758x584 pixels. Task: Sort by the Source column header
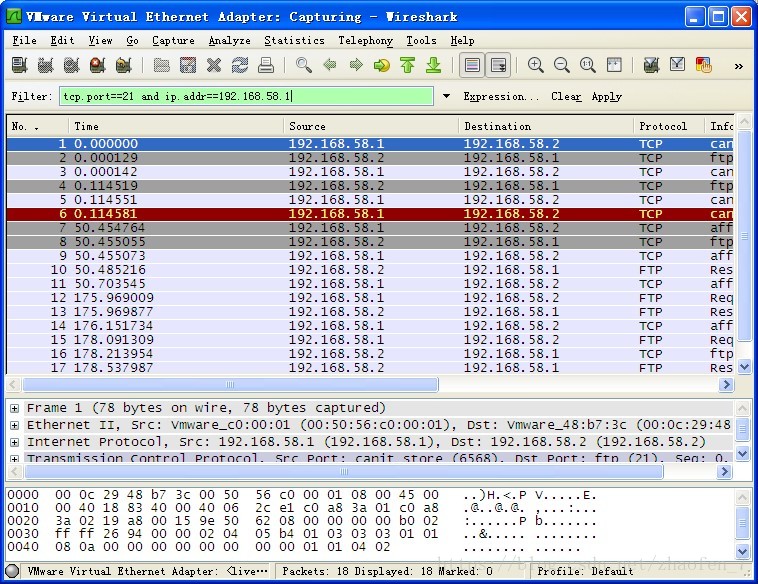(x=371, y=126)
